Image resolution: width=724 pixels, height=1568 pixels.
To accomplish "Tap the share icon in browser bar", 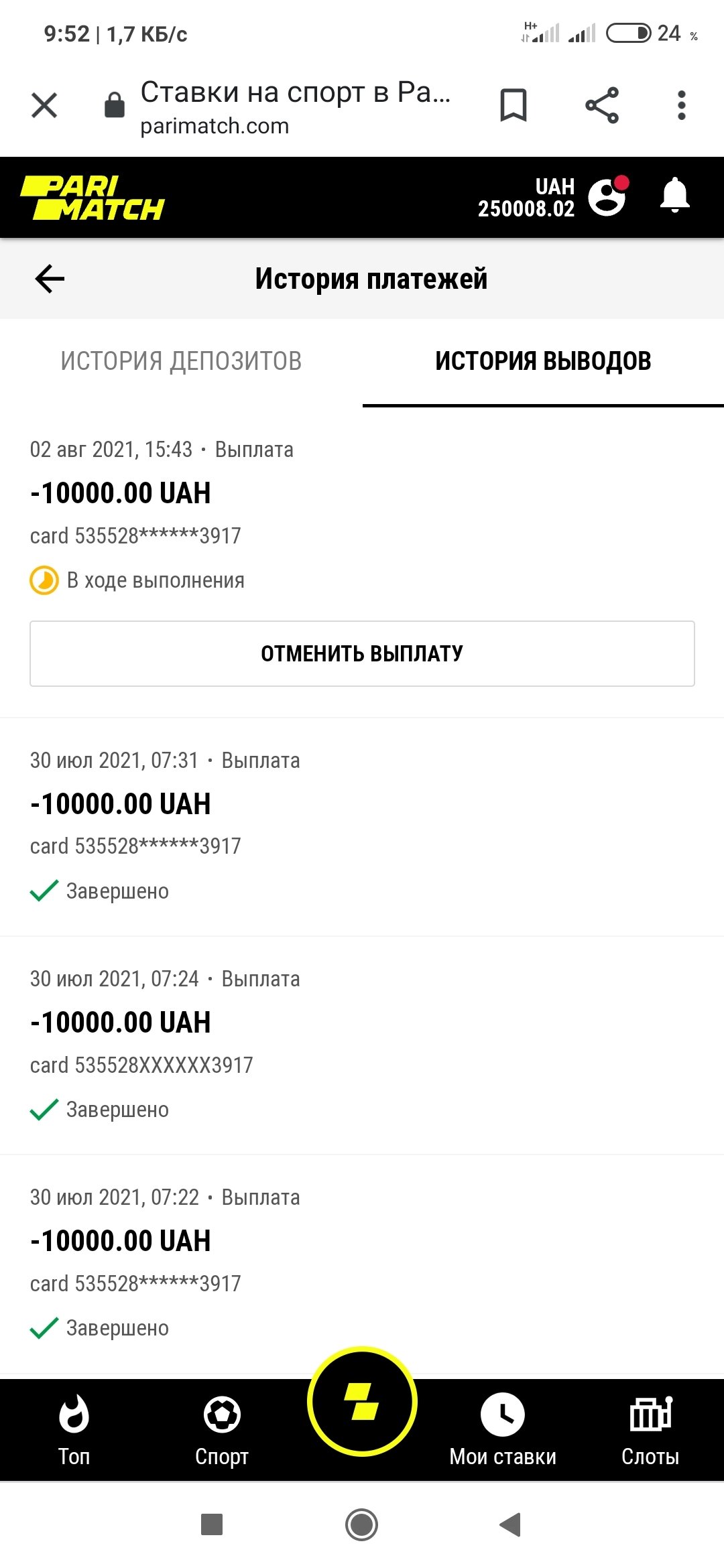I will (601, 105).
